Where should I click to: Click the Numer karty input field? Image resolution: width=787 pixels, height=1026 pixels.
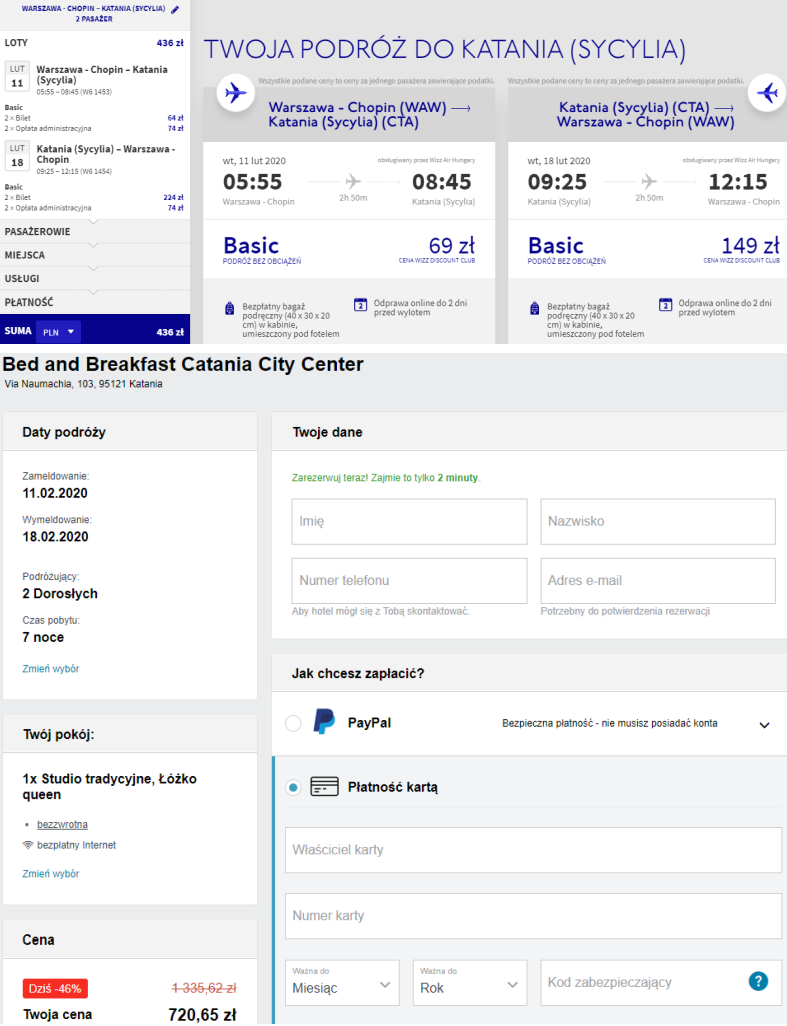533,916
